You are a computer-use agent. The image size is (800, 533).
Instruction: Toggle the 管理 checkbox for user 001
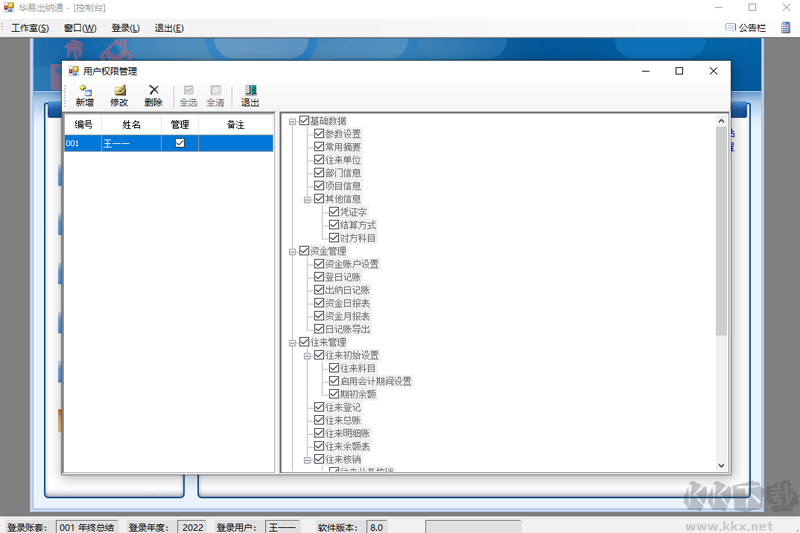[180, 143]
